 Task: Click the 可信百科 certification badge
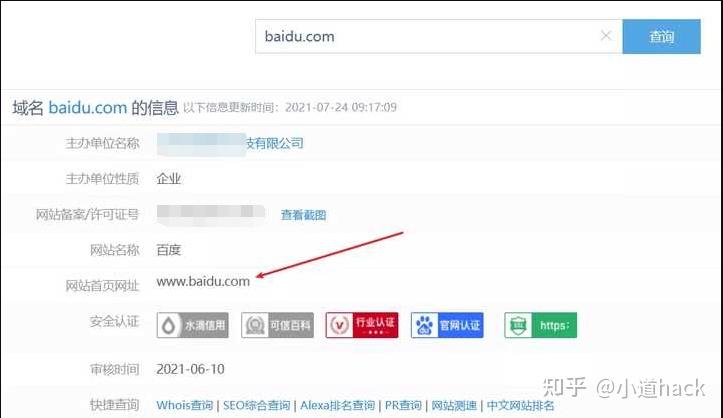point(277,325)
